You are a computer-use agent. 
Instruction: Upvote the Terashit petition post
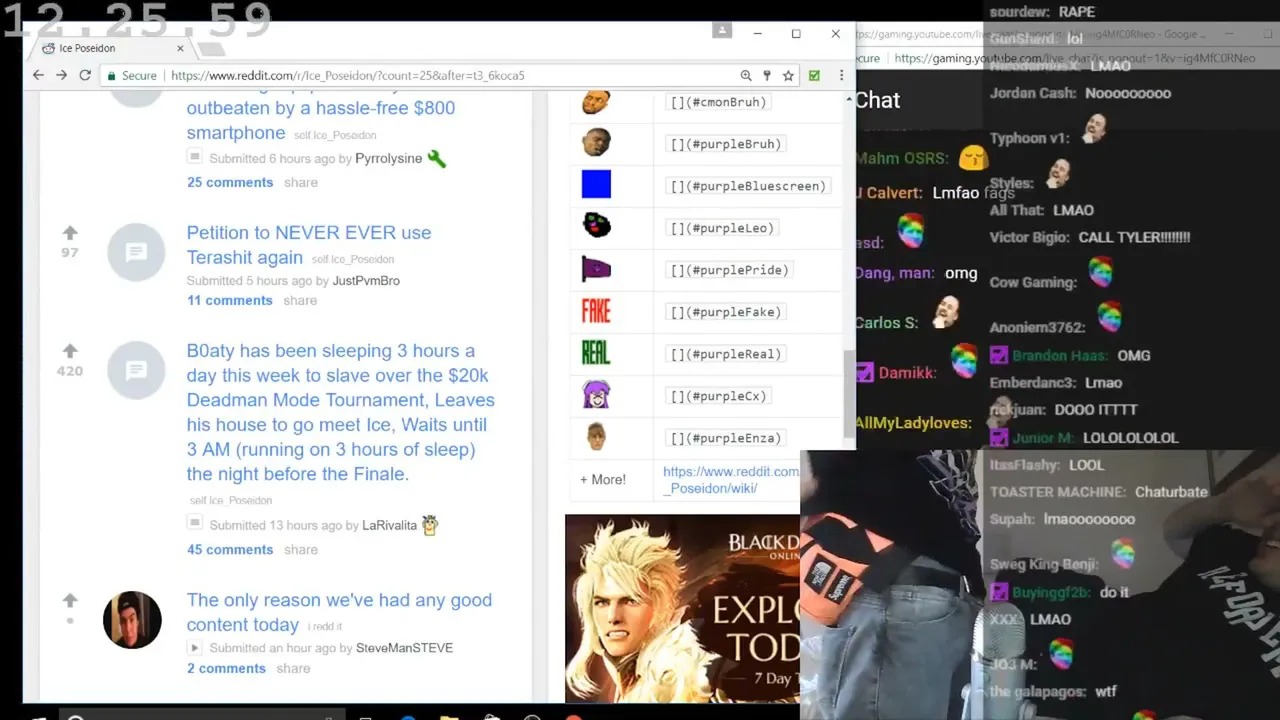[70, 233]
